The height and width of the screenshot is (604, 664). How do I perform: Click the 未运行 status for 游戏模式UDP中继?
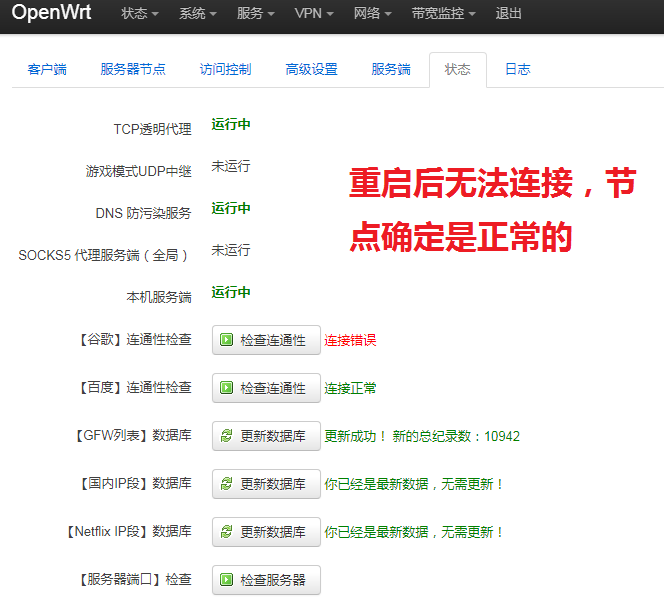pos(231,166)
